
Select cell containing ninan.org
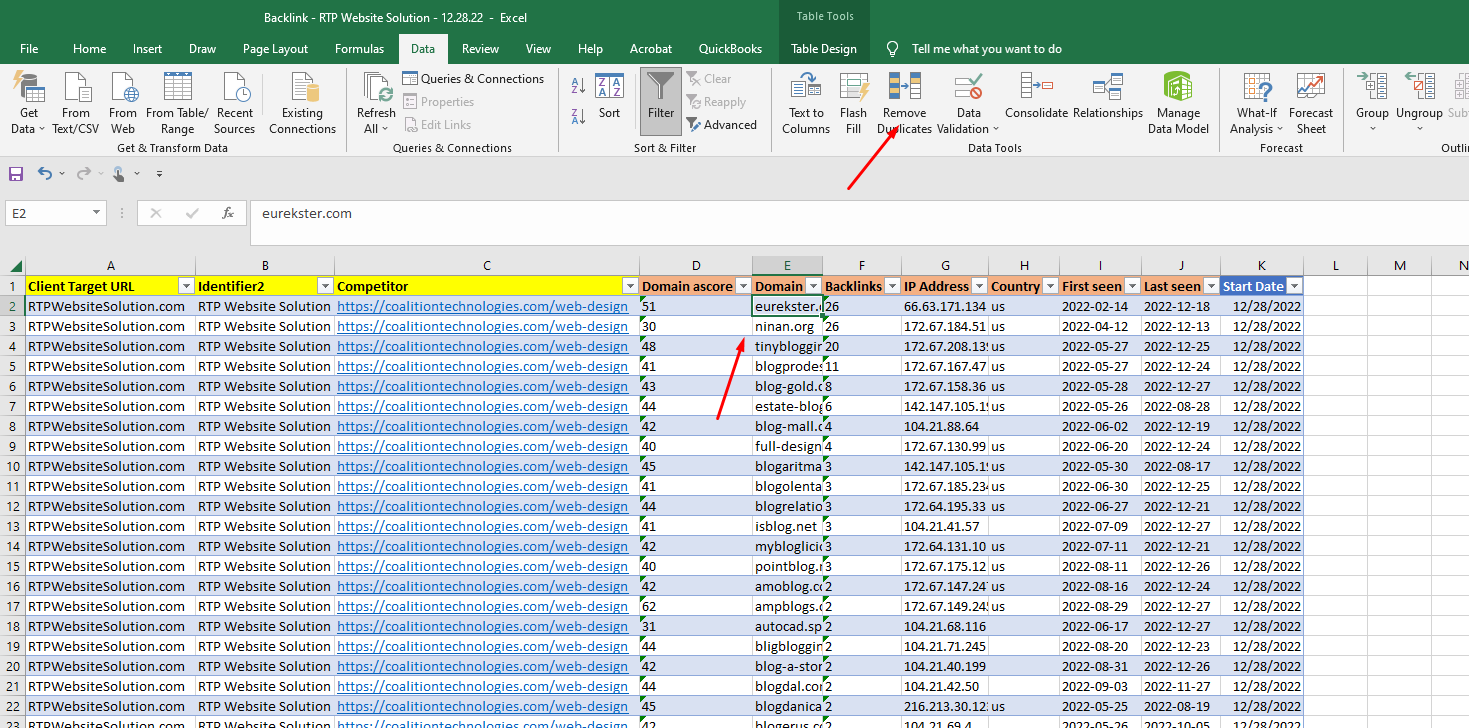tap(787, 326)
